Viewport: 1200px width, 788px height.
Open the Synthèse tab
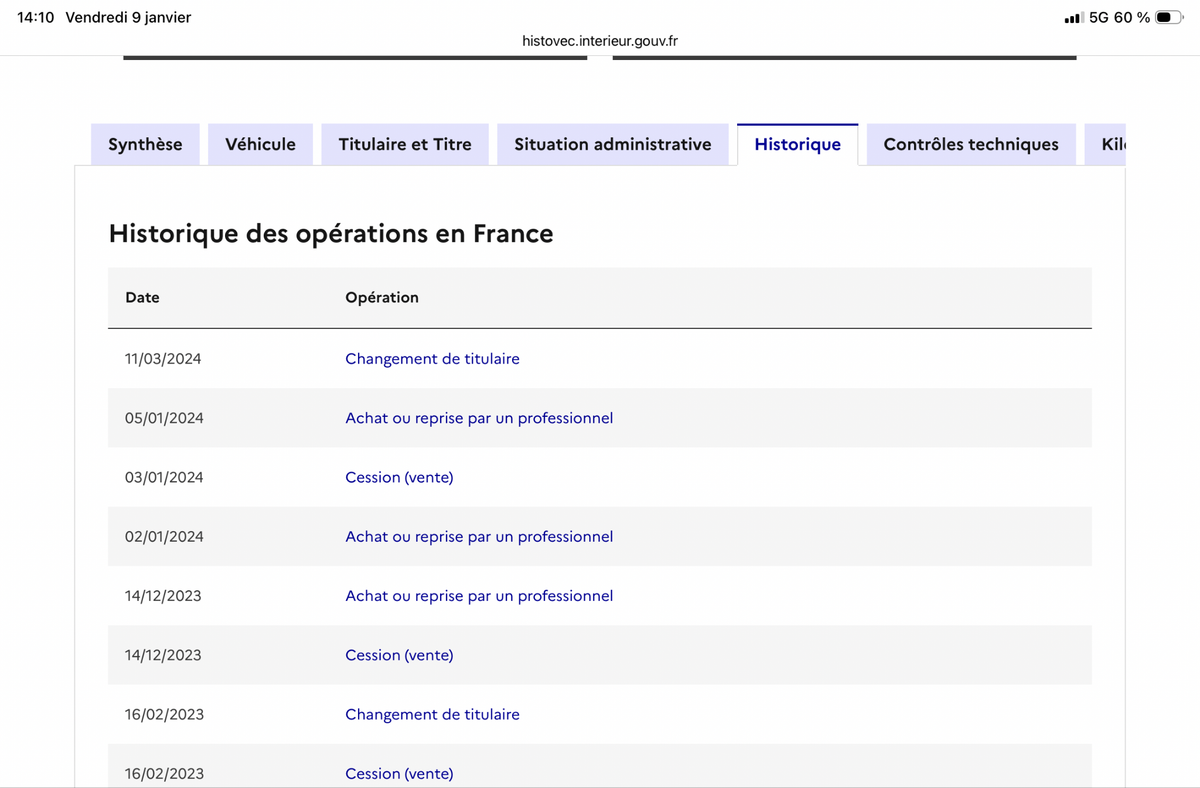(x=145, y=144)
